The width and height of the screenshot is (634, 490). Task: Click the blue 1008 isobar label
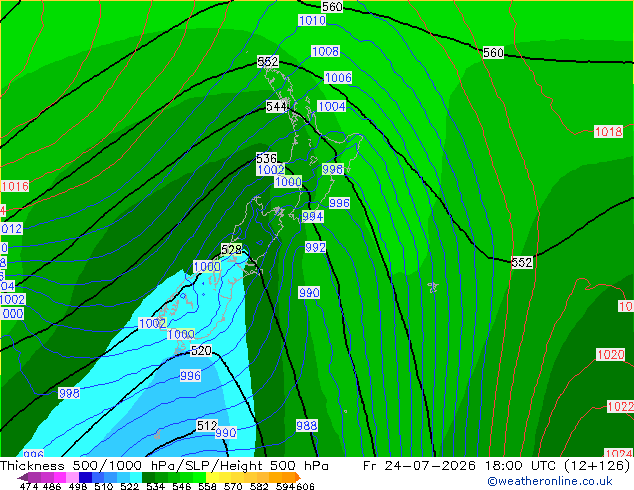pyautogui.click(x=325, y=51)
